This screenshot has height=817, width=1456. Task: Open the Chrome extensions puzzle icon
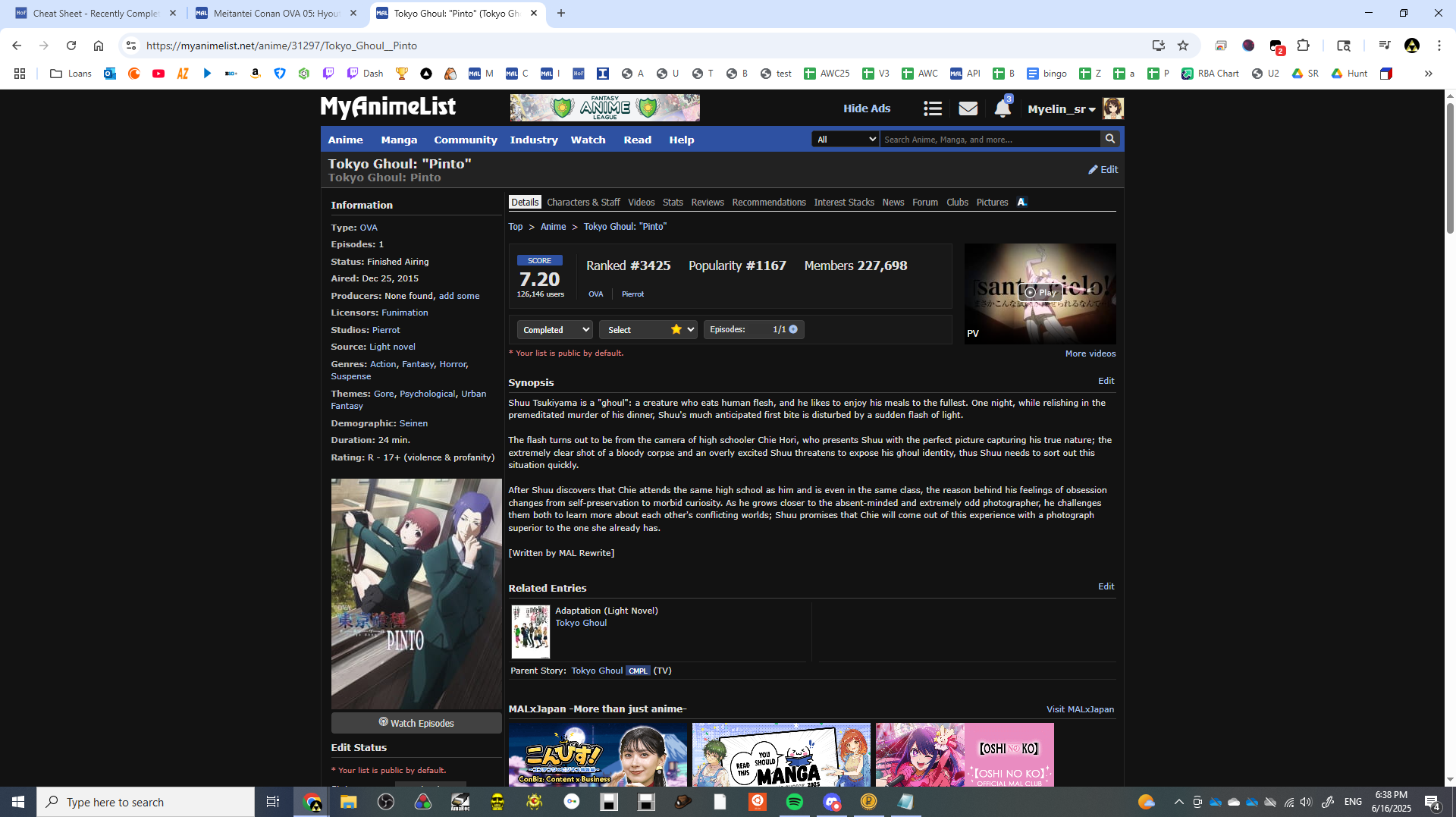(1304, 46)
